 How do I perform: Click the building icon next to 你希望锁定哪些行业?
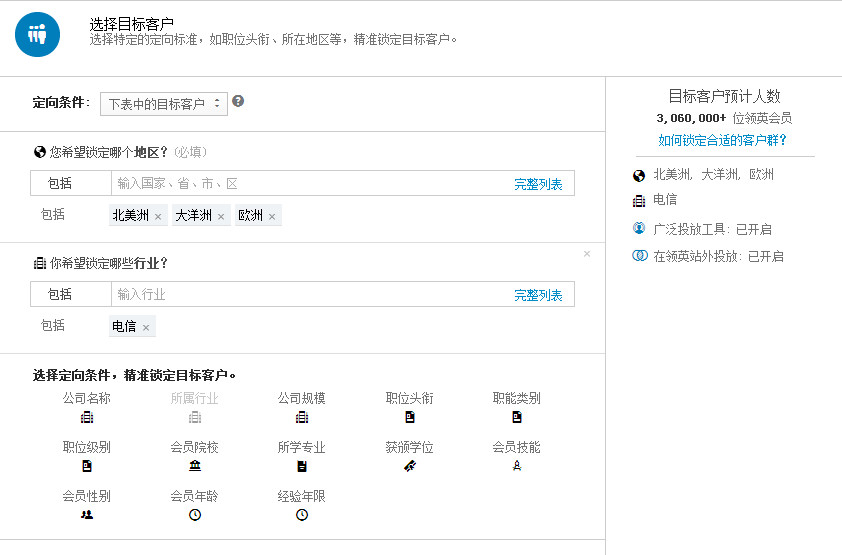(40, 263)
